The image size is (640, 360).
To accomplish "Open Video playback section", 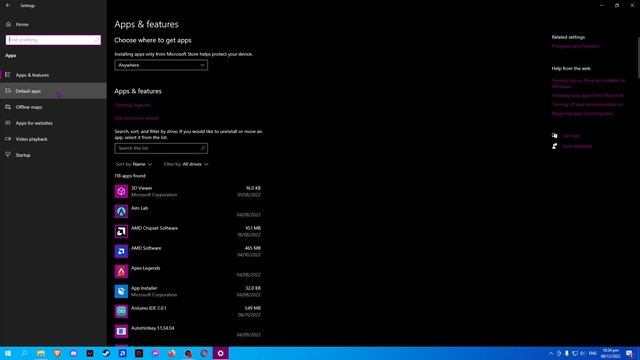I will click(53, 139).
